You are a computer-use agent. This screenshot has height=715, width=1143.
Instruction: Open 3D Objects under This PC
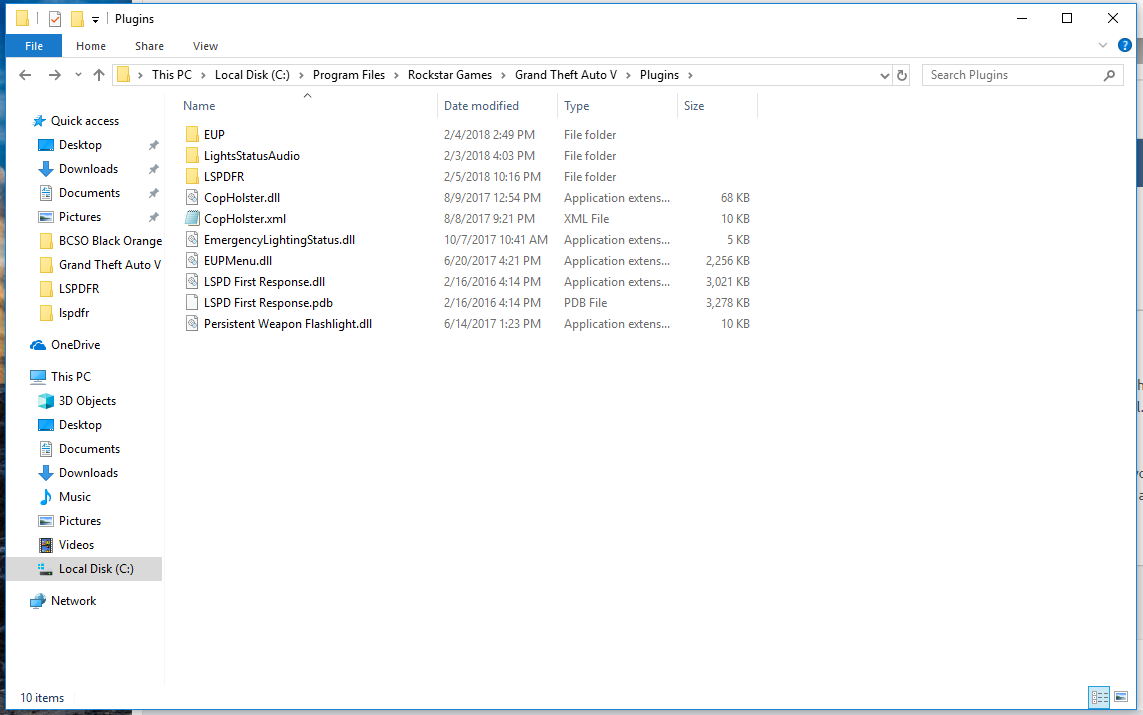coord(87,401)
